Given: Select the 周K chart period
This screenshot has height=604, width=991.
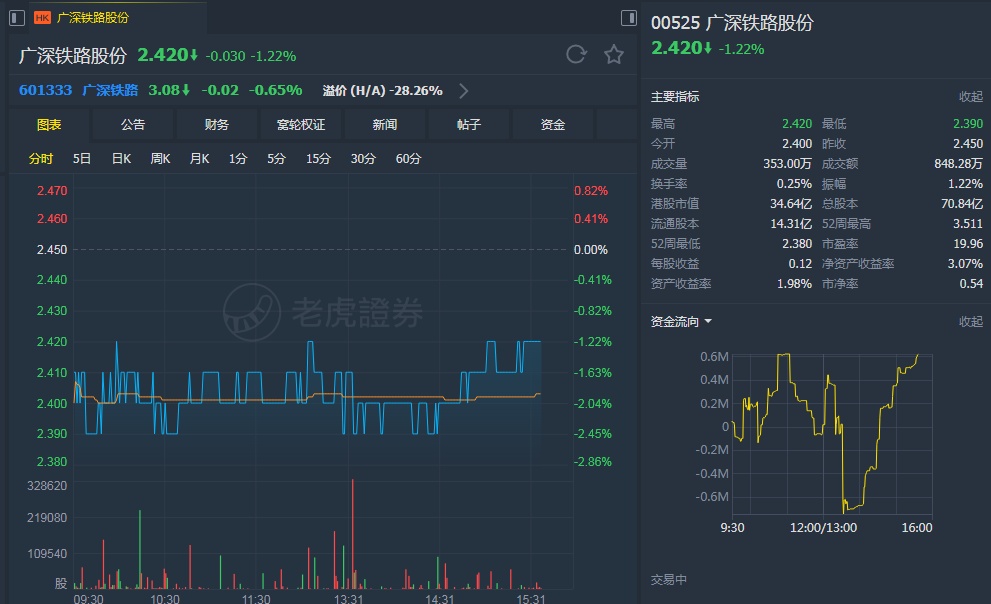Looking at the screenshot, I should click(161, 159).
